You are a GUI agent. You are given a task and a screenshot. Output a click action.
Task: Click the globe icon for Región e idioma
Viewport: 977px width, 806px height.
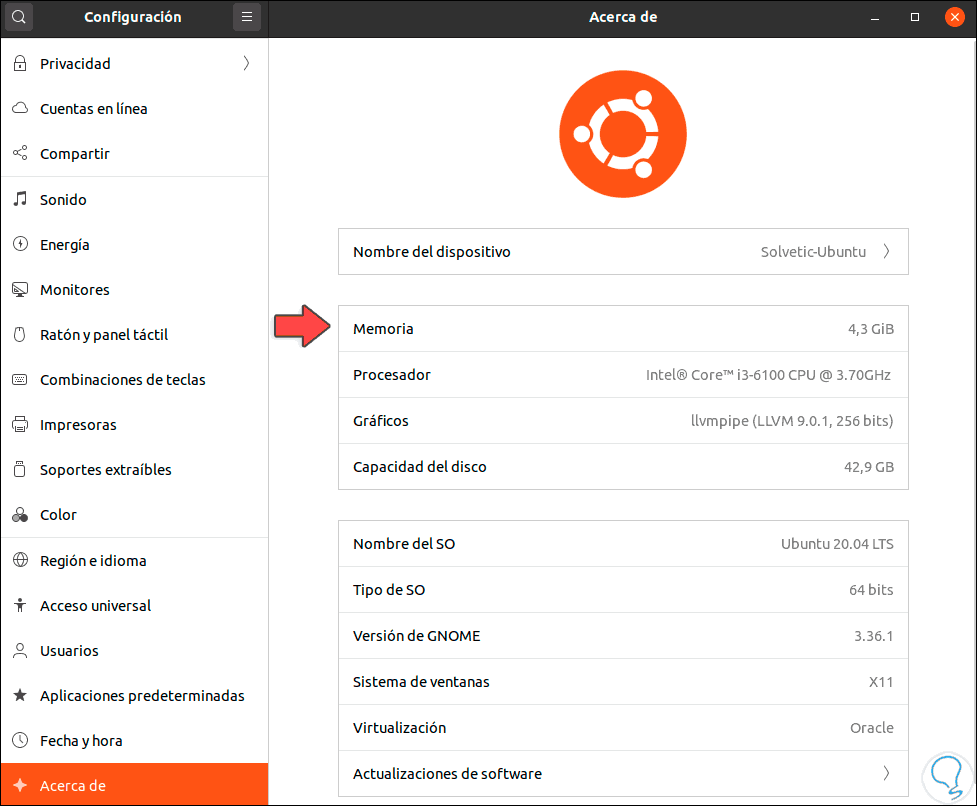coord(20,560)
